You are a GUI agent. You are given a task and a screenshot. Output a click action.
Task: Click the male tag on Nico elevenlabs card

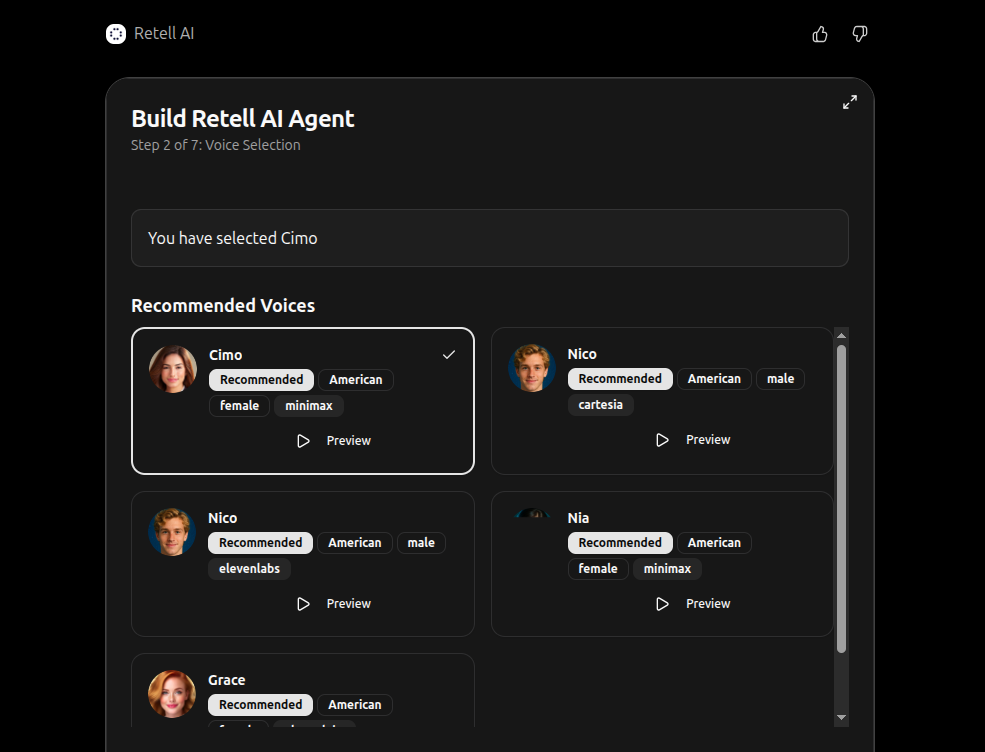tap(421, 543)
